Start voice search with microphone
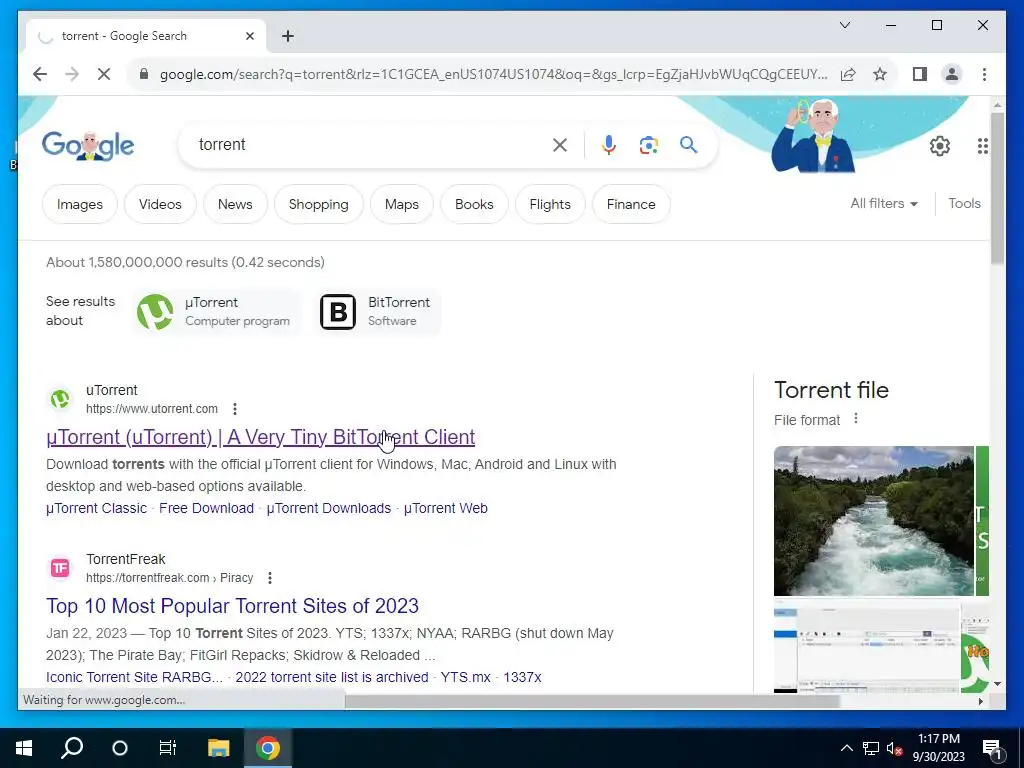This screenshot has height=768, width=1024. pos(609,145)
